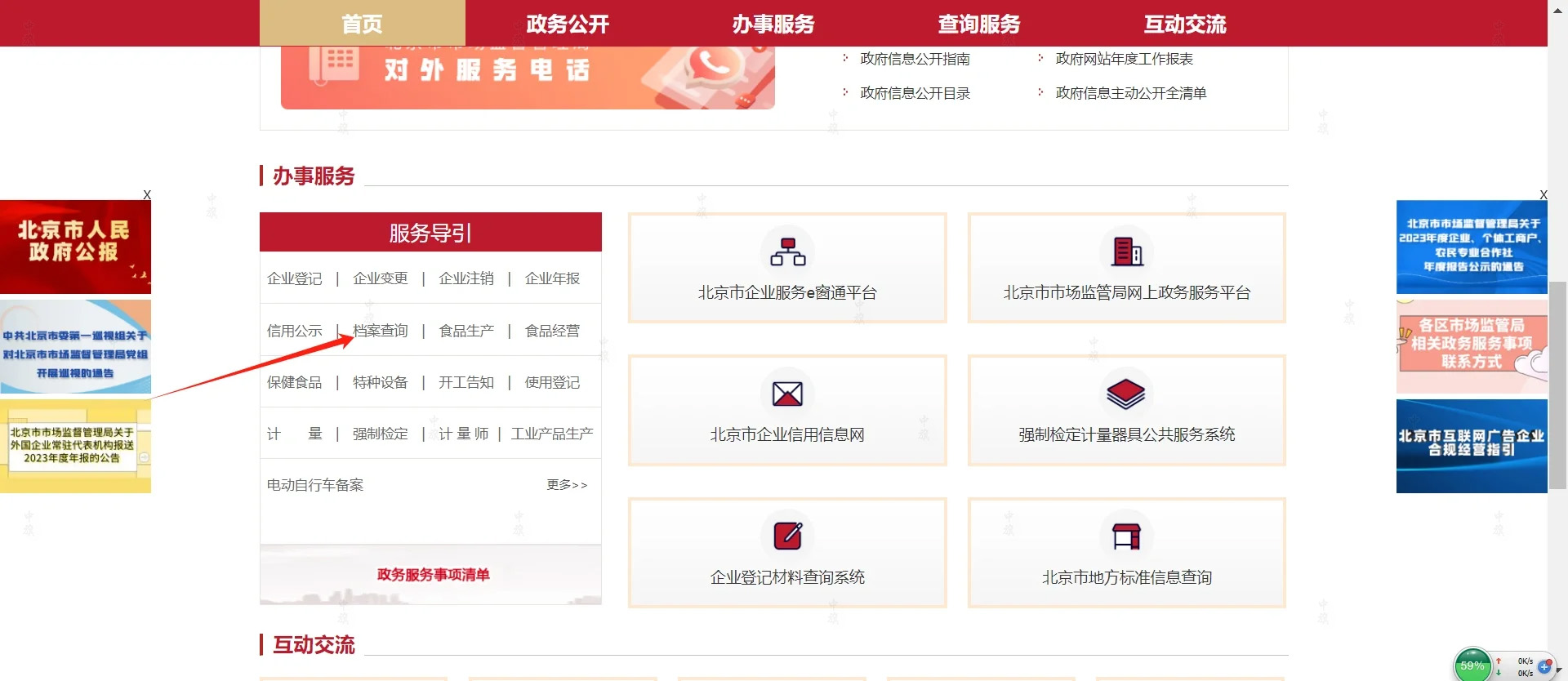Open the 政府信息公开指南 link
1568x681 pixels.
click(x=915, y=59)
